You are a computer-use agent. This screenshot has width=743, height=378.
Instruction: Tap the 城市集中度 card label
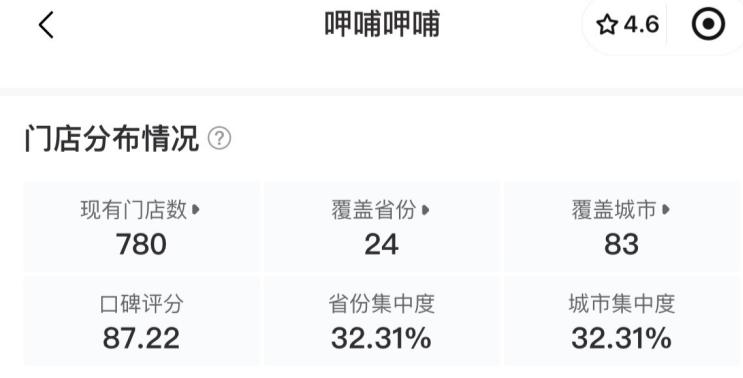pos(622,304)
